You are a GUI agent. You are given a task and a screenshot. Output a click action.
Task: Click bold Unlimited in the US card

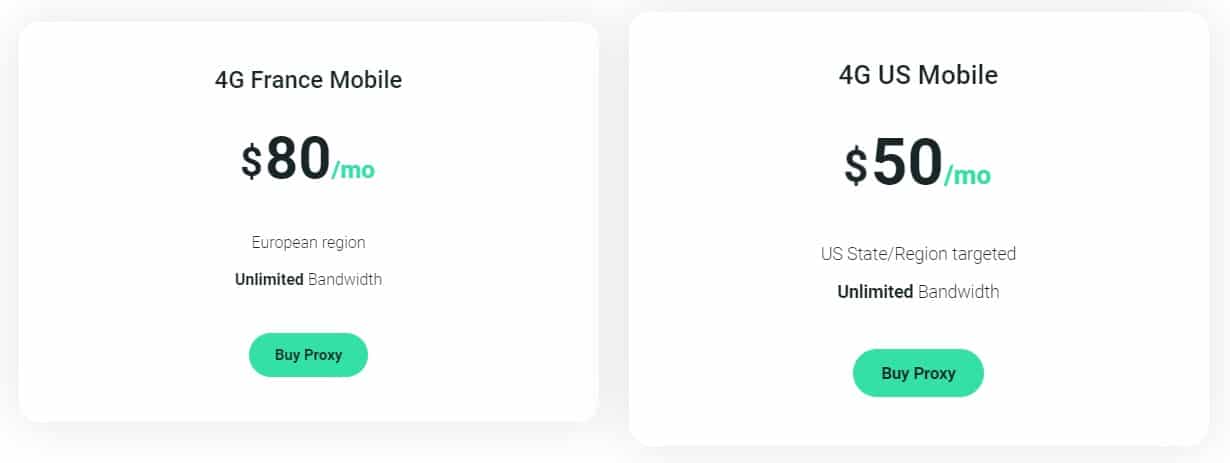click(875, 292)
